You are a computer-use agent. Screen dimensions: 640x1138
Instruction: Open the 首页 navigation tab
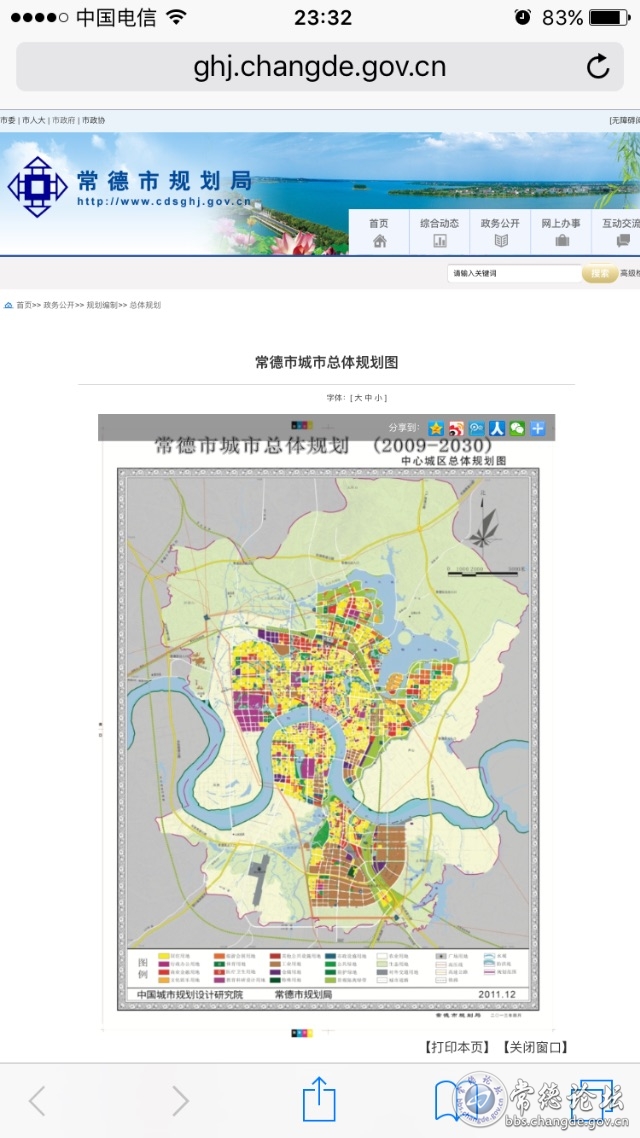[x=379, y=232]
